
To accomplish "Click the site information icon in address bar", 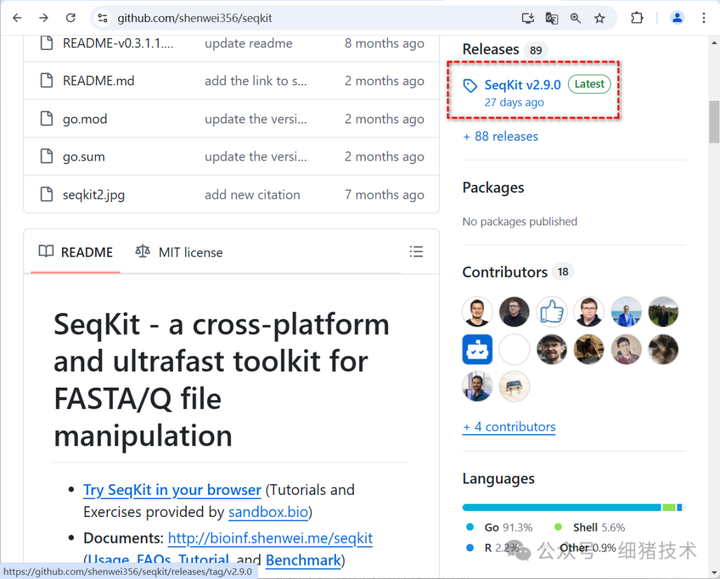I will click(x=103, y=18).
